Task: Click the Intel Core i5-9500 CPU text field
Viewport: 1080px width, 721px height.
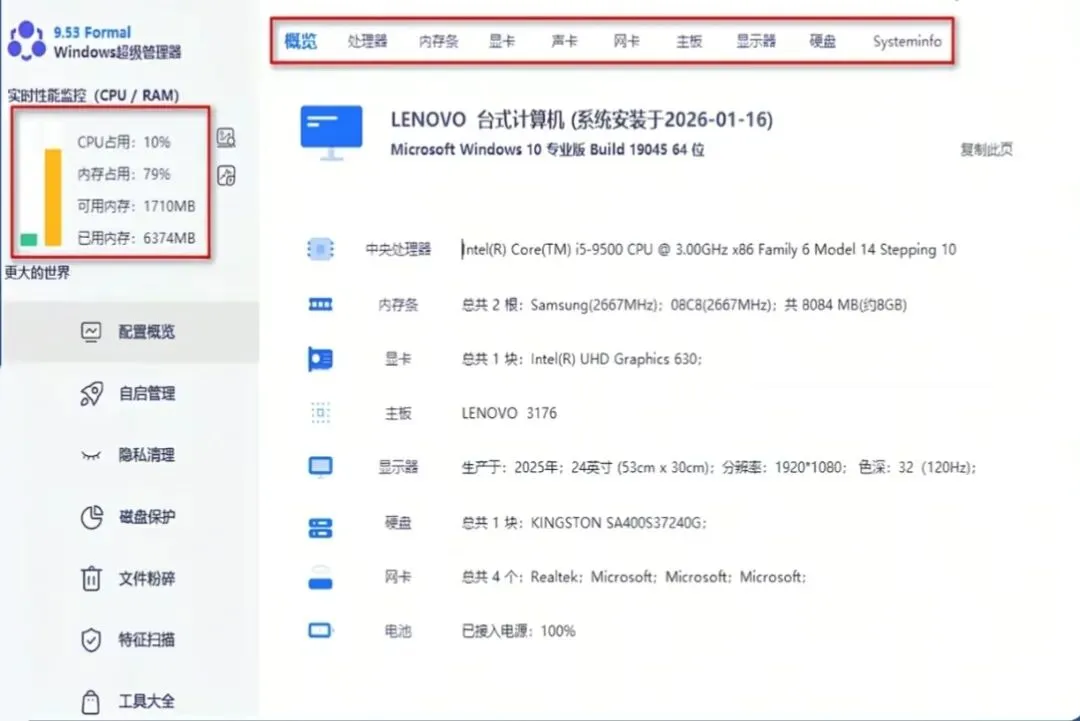Action: pyautogui.click(x=709, y=249)
